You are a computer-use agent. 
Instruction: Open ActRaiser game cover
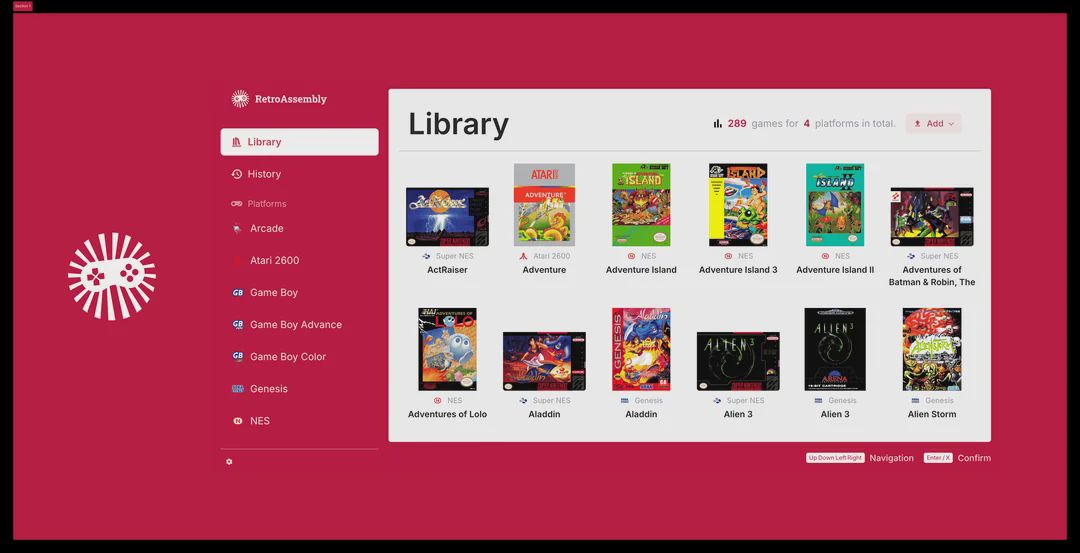click(447, 217)
